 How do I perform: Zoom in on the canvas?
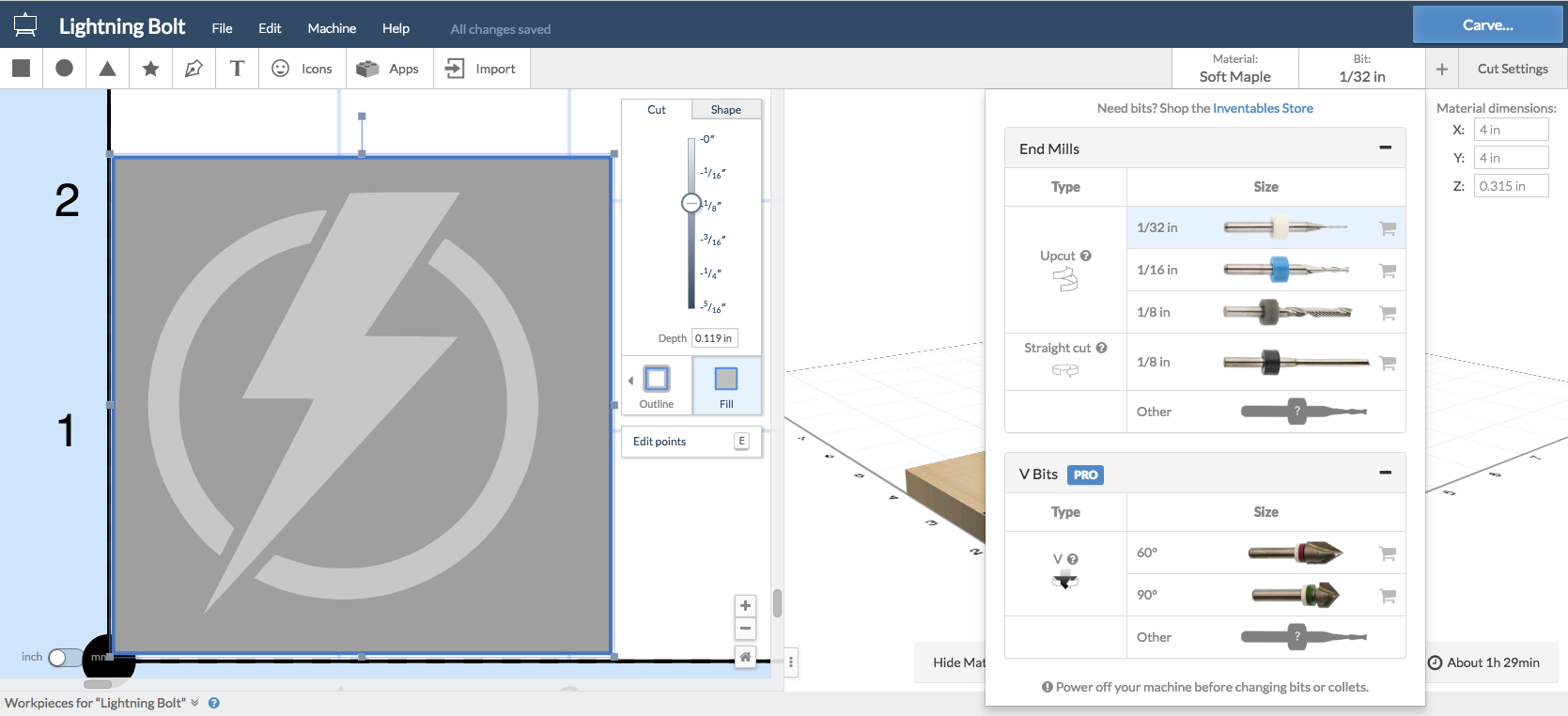(x=745, y=606)
